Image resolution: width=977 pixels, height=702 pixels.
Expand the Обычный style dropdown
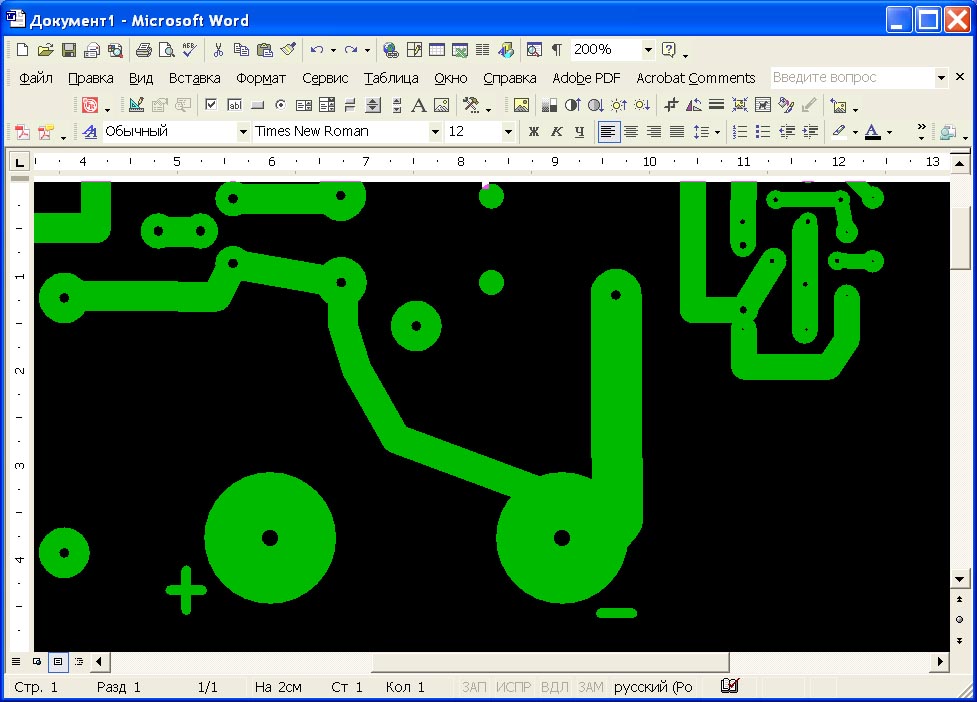(x=243, y=131)
